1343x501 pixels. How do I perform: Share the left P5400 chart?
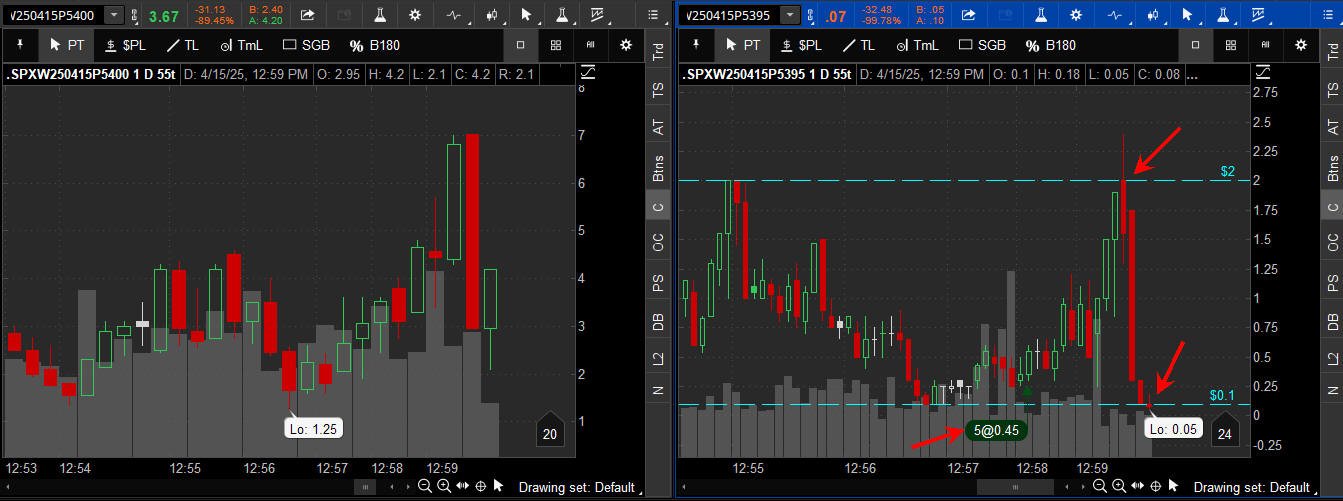tap(307, 15)
